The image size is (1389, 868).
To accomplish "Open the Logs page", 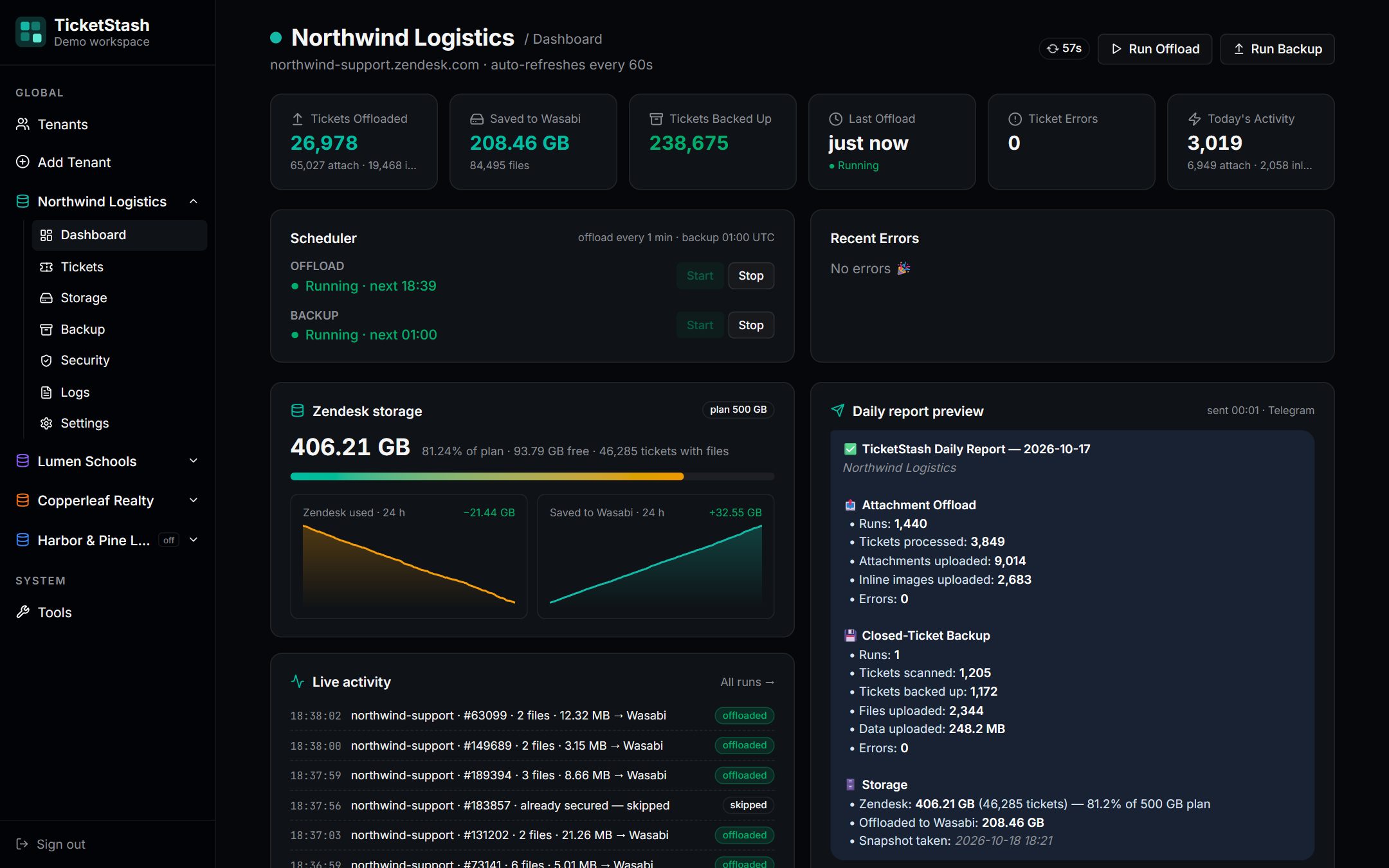I will 120,392.
